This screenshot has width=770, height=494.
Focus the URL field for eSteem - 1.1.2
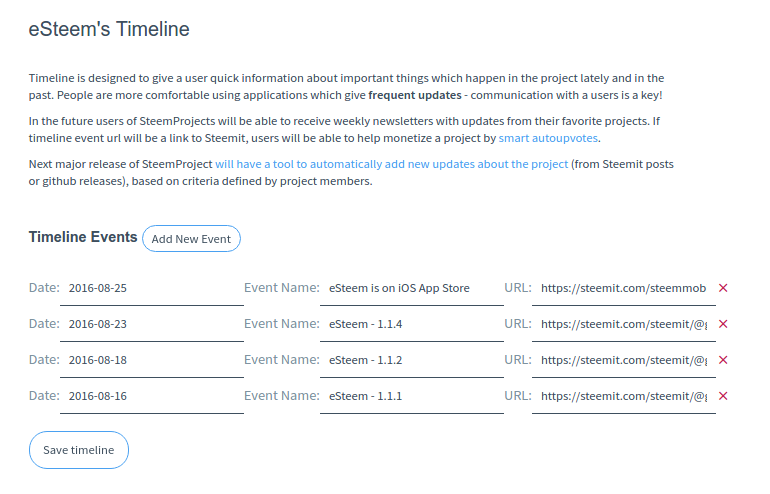click(623, 360)
